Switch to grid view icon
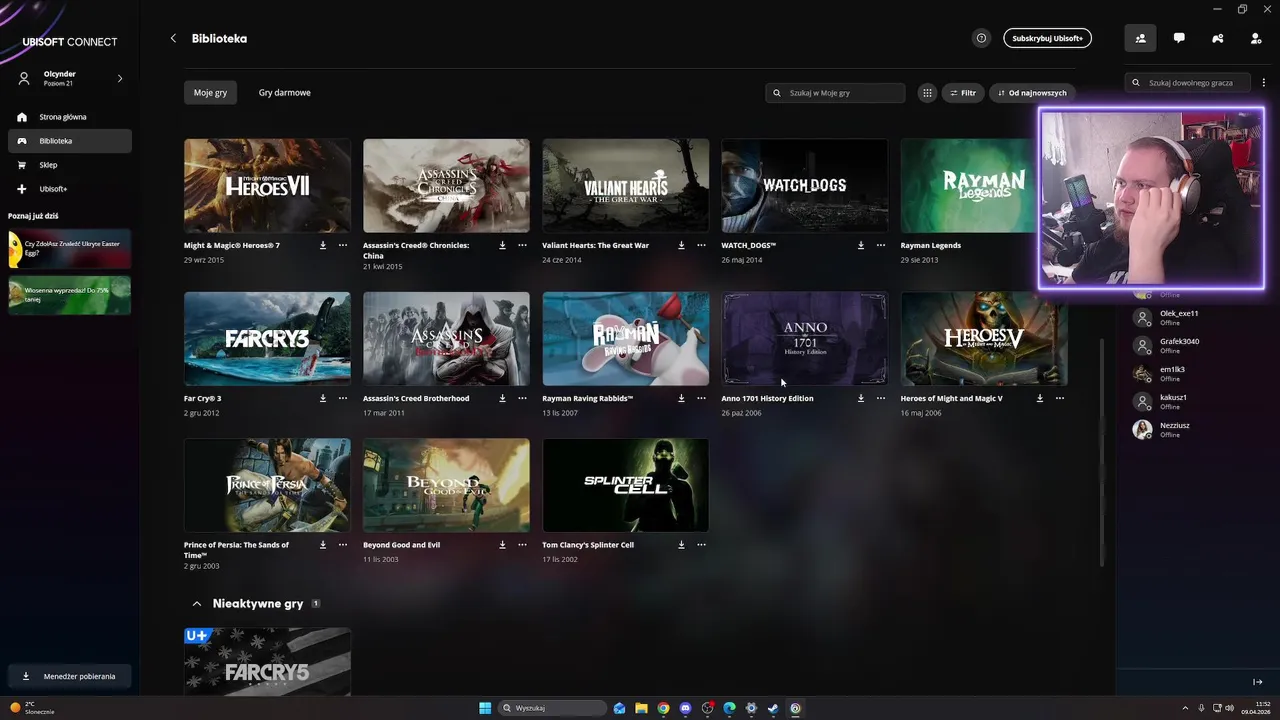Viewport: 1280px width, 720px height. pos(927,93)
